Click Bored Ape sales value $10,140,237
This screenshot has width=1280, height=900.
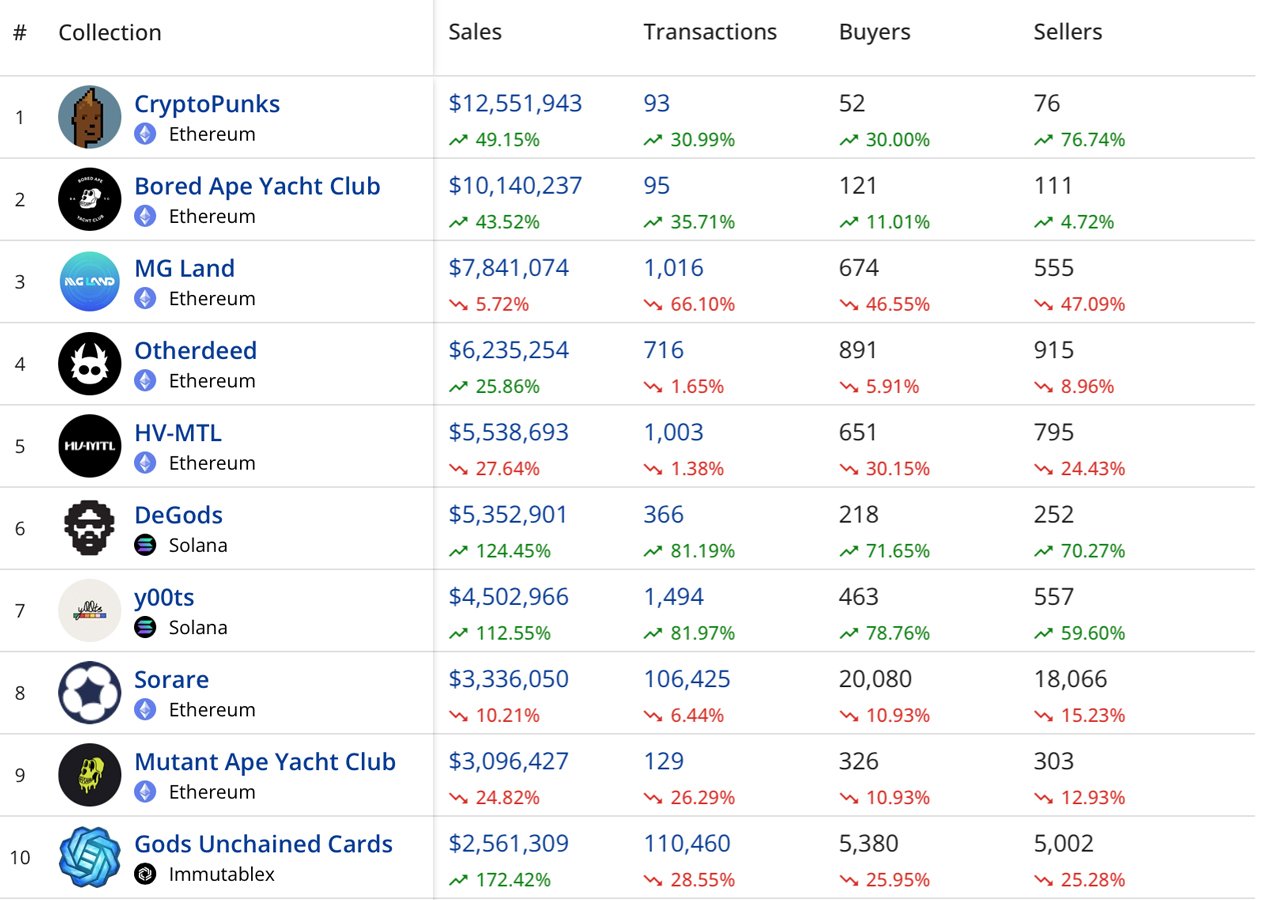[x=516, y=186]
